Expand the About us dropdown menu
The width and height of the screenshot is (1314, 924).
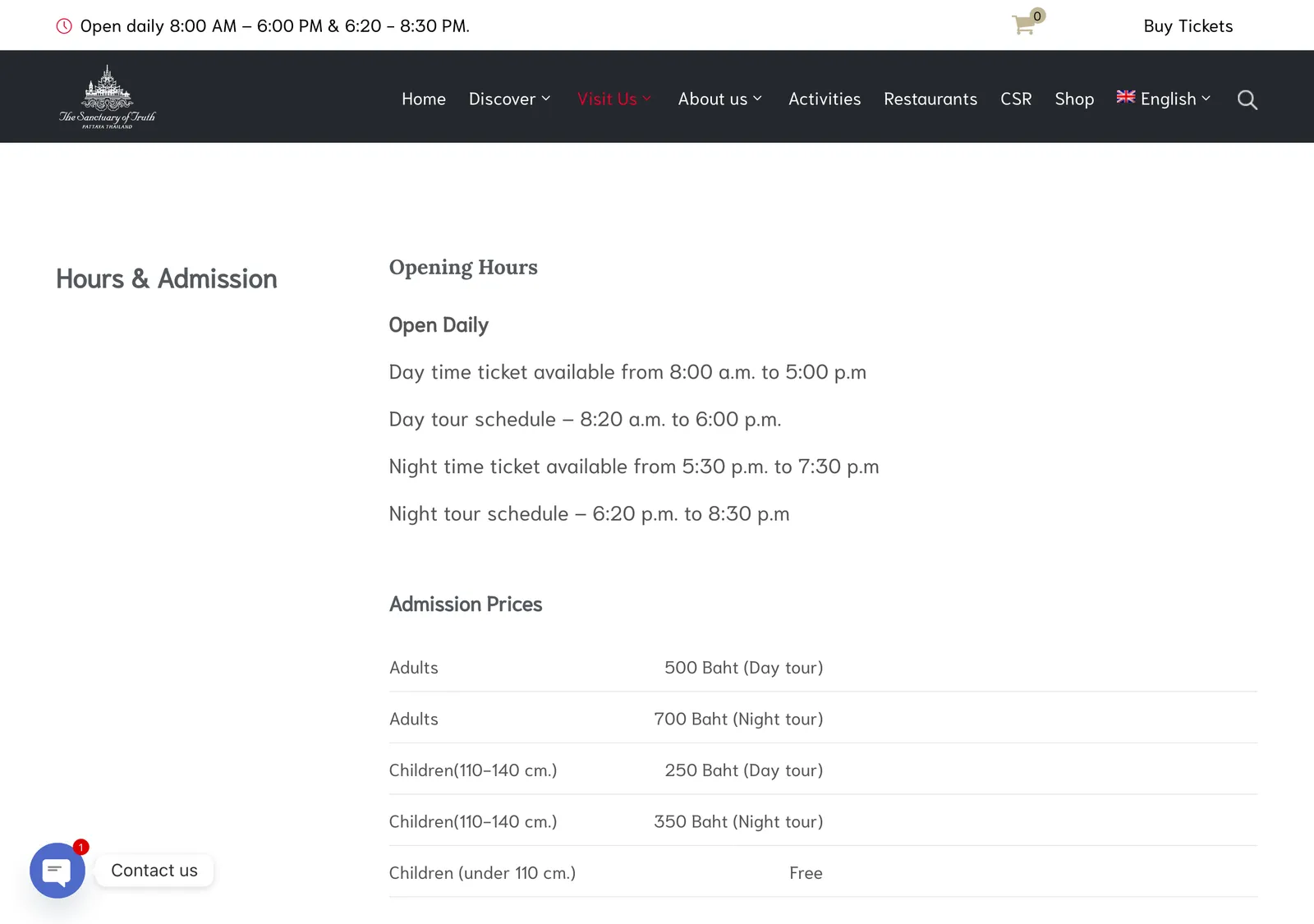[720, 99]
